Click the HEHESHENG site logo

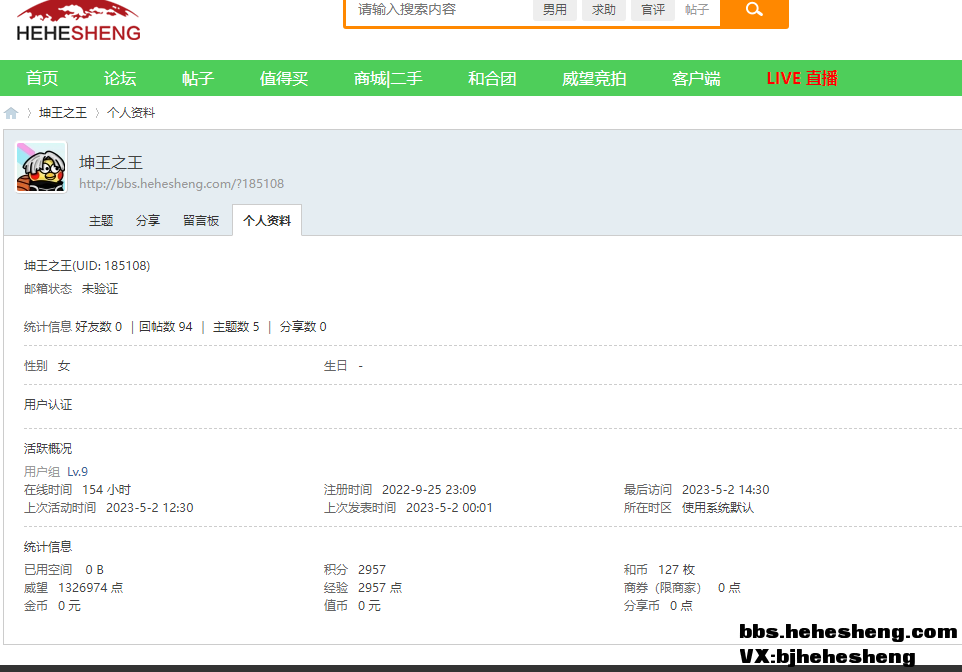[x=78, y=22]
